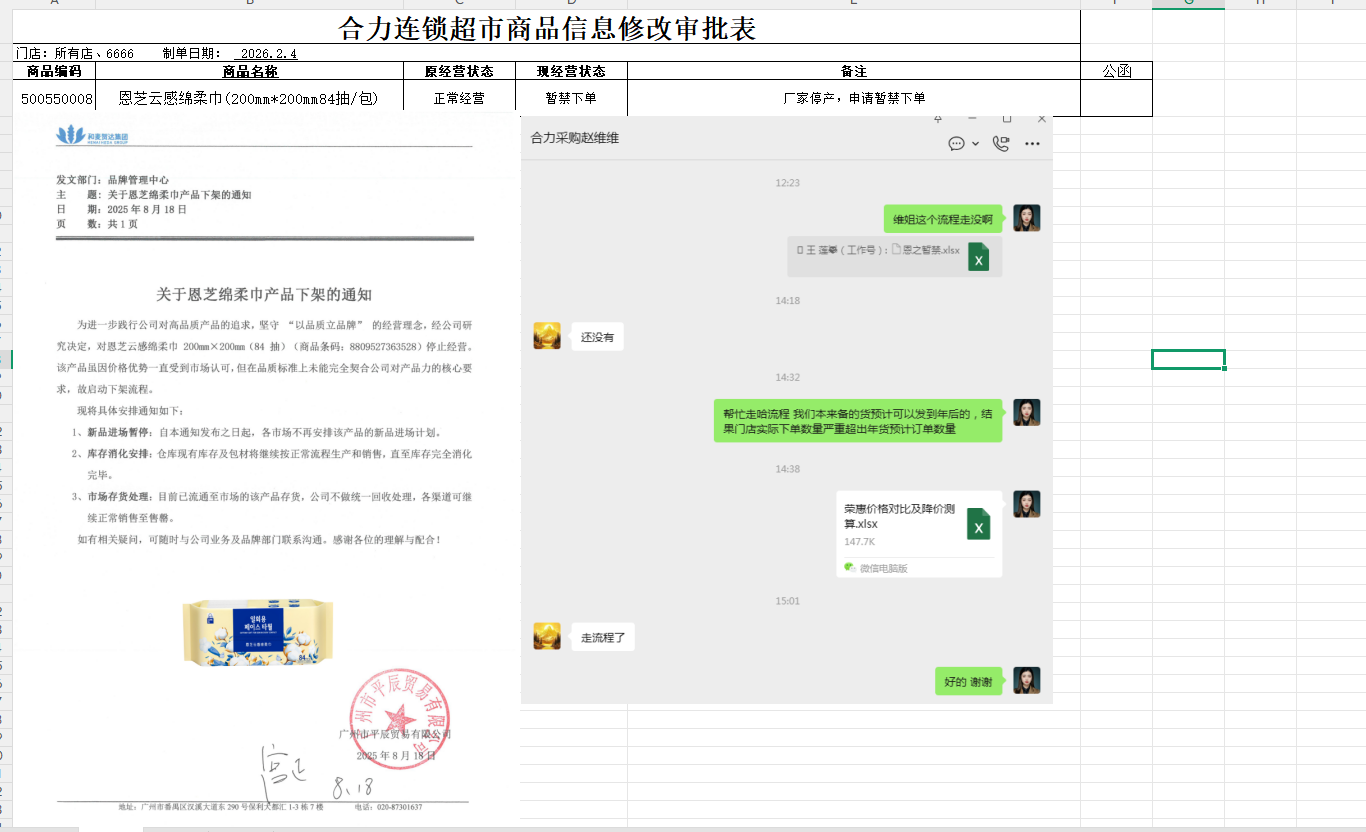Click the golden avatar beside 走流程了
This screenshot has width=1366, height=832.
click(547, 636)
